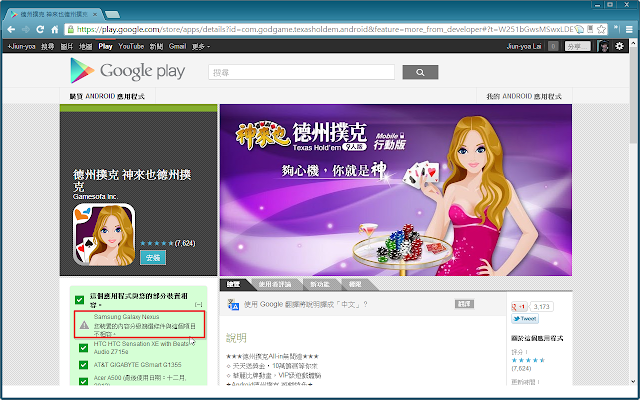This screenshot has height=400, width=640.
Task: Switch to the 權限 permissions tab
Action: (x=355, y=284)
